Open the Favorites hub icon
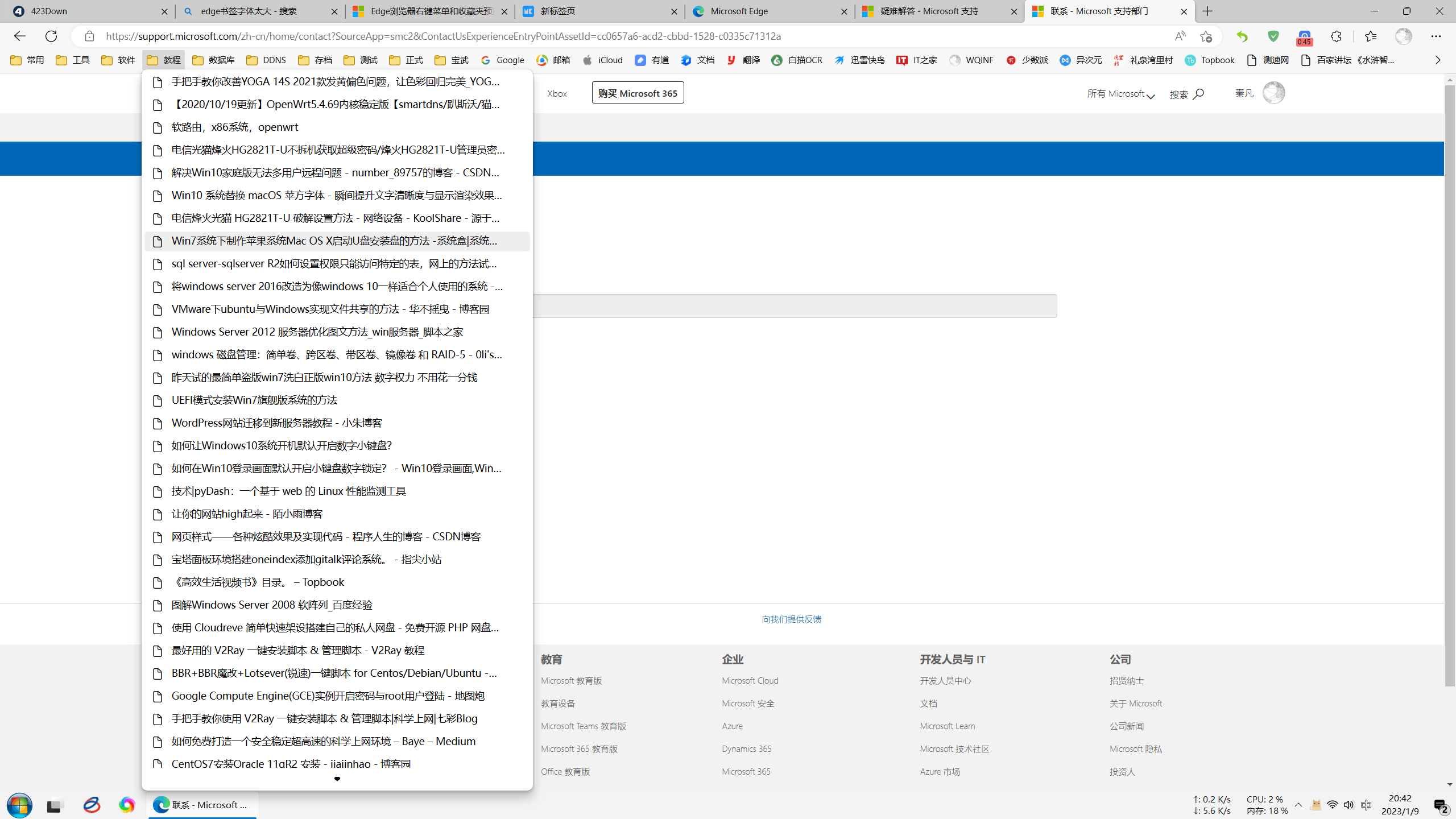 pyautogui.click(x=1371, y=36)
